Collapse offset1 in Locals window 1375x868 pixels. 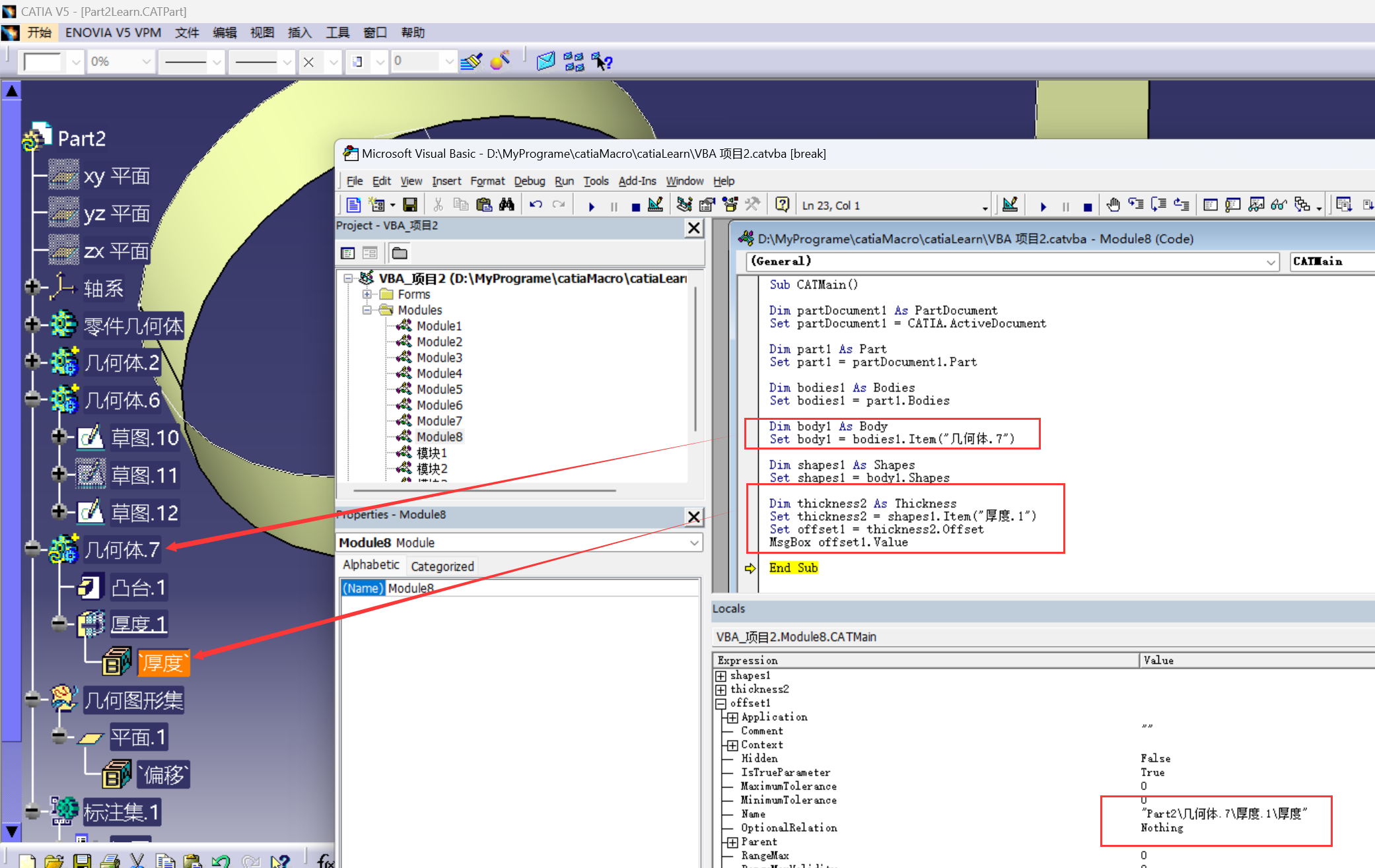[x=721, y=704]
